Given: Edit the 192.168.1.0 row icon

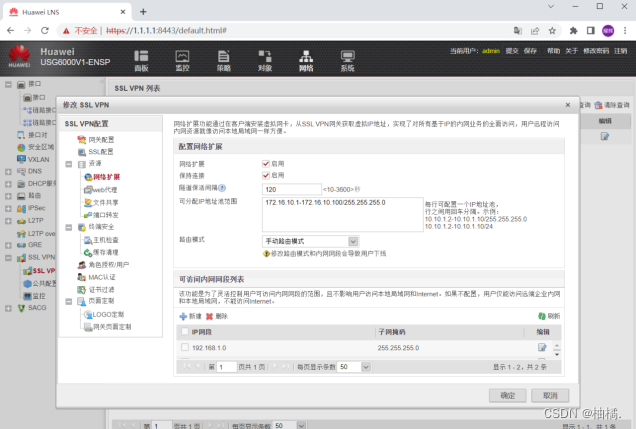Looking at the screenshot, I should click(x=542, y=347).
